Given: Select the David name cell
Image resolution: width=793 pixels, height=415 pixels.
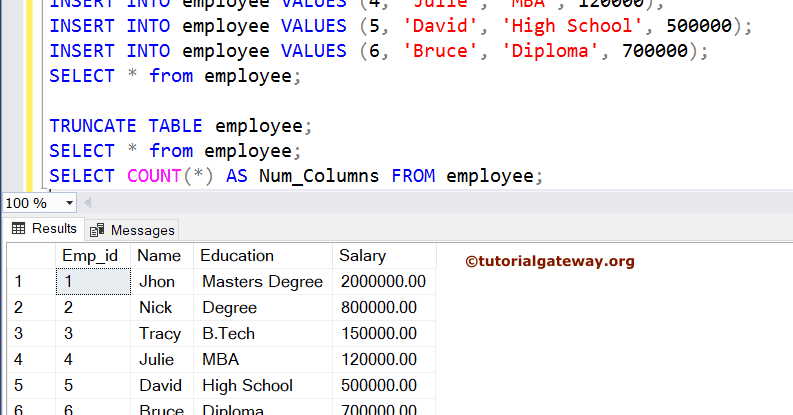Looking at the screenshot, I should pos(162,386).
